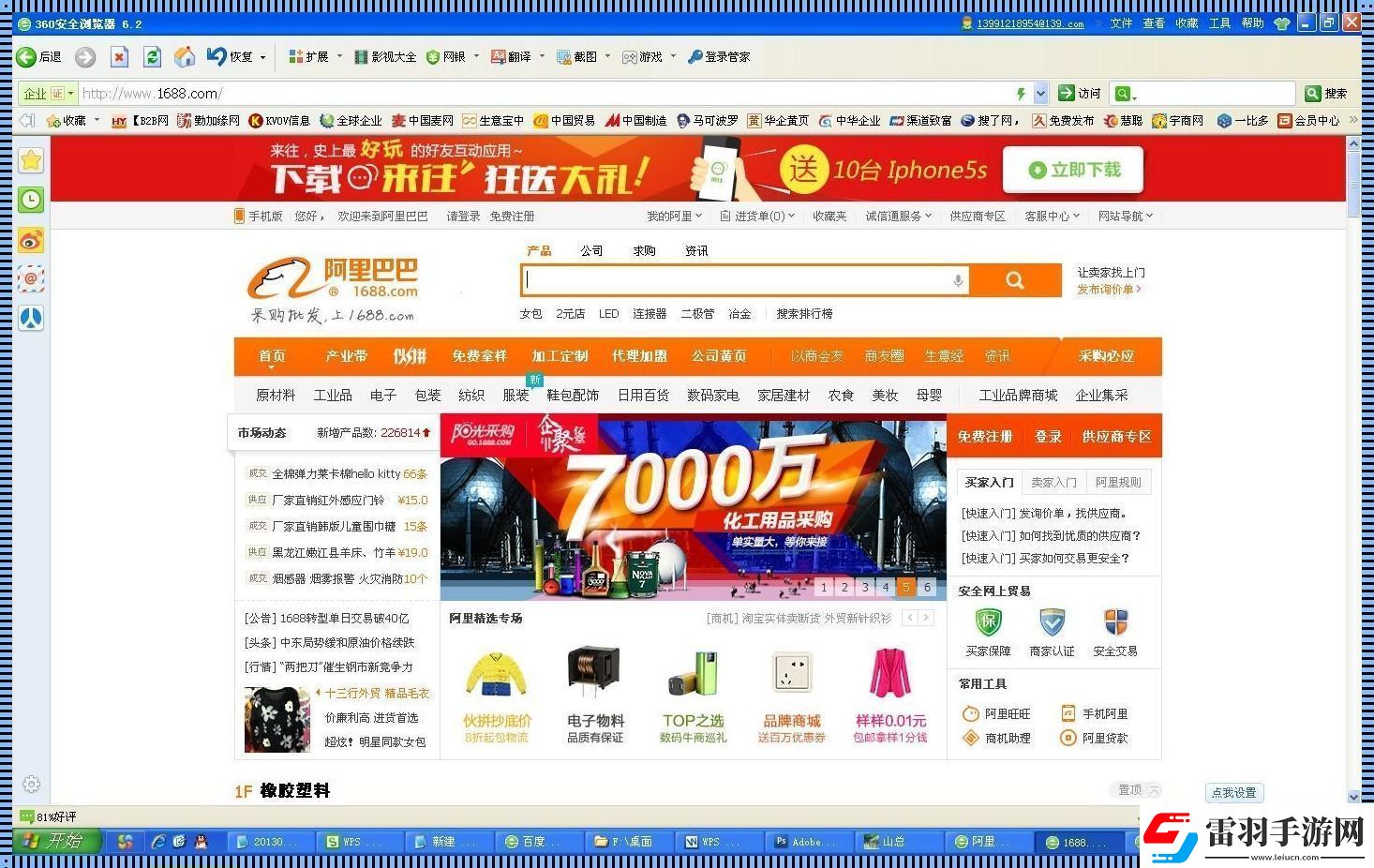Click the voice search microphone in search box

[x=958, y=279]
